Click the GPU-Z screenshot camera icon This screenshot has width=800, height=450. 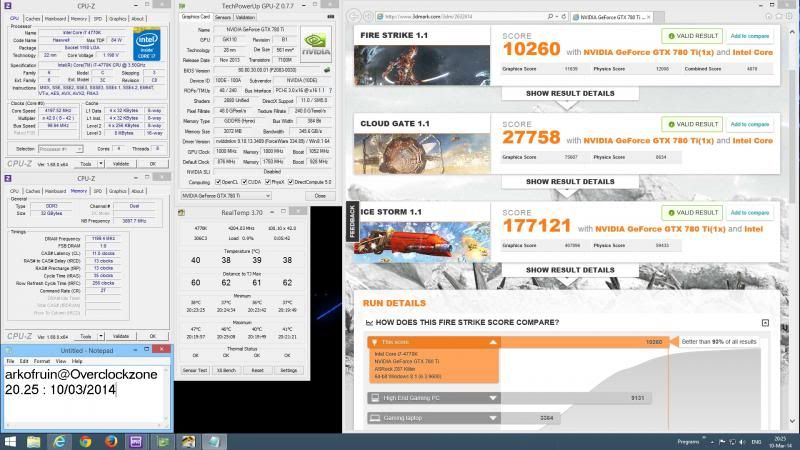[x=331, y=17]
